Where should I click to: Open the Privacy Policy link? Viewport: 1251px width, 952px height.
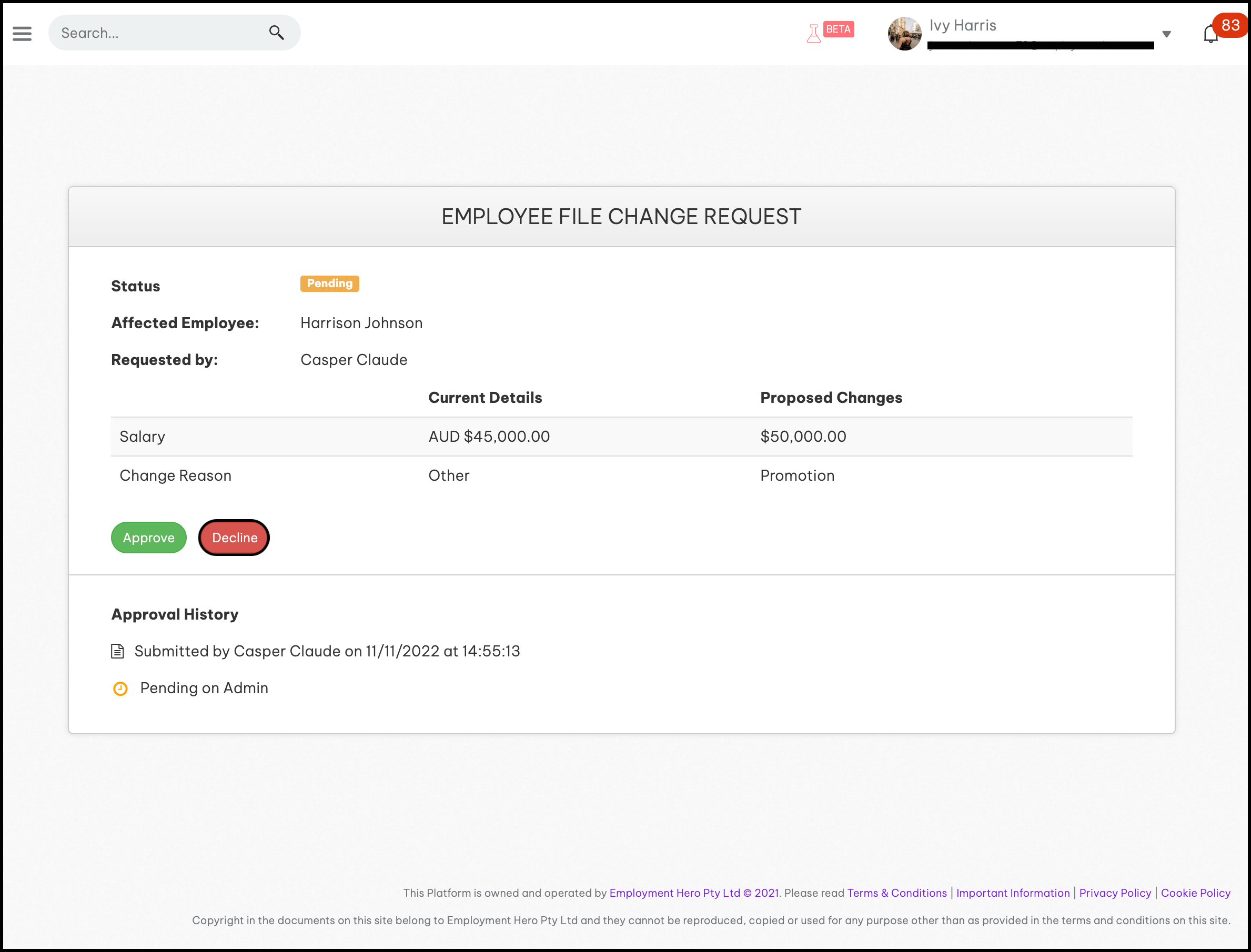1115,893
